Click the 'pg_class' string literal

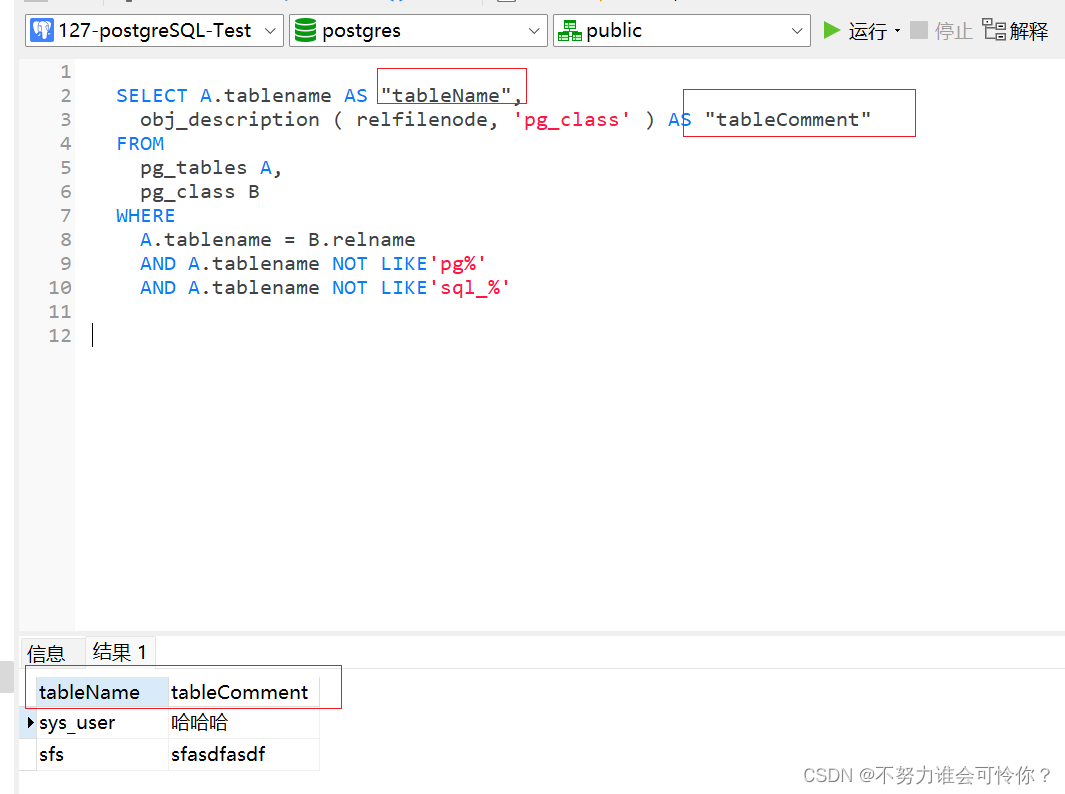coord(571,120)
